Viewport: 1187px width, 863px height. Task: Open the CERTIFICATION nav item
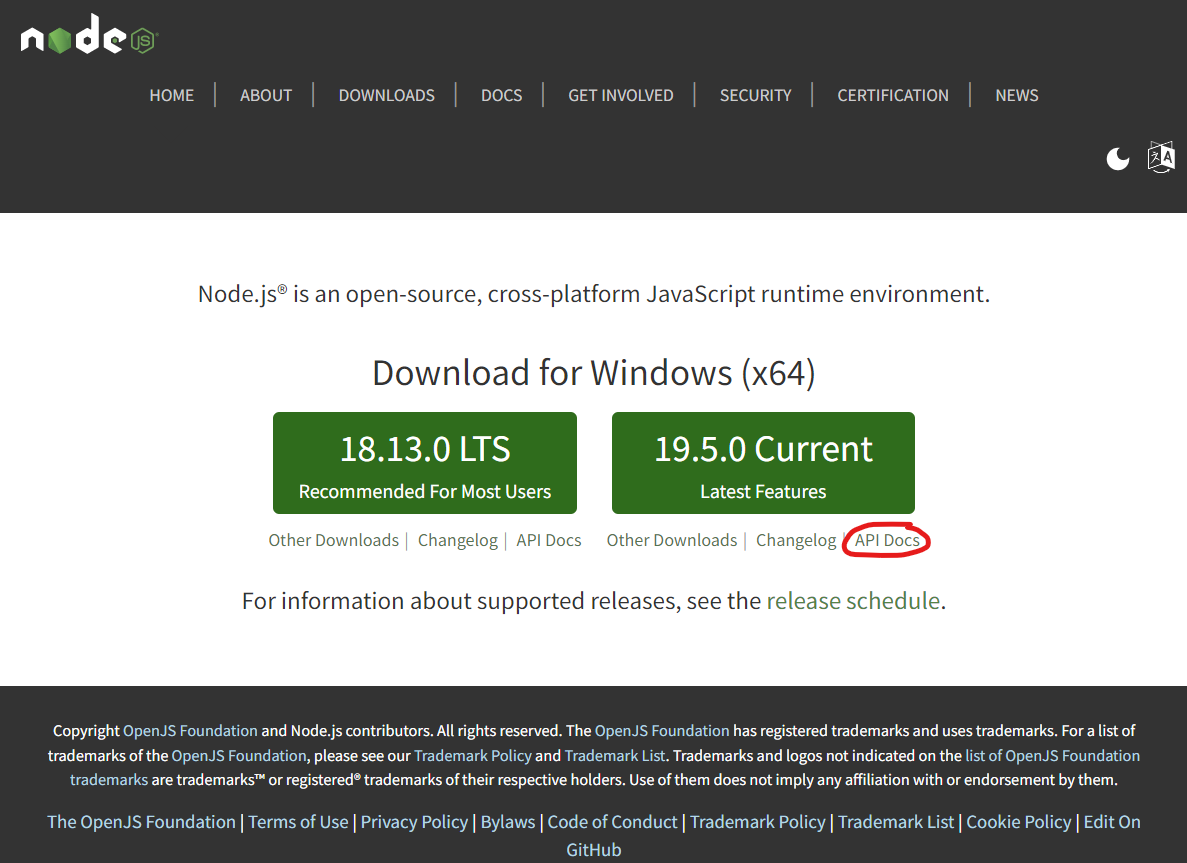click(x=893, y=95)
